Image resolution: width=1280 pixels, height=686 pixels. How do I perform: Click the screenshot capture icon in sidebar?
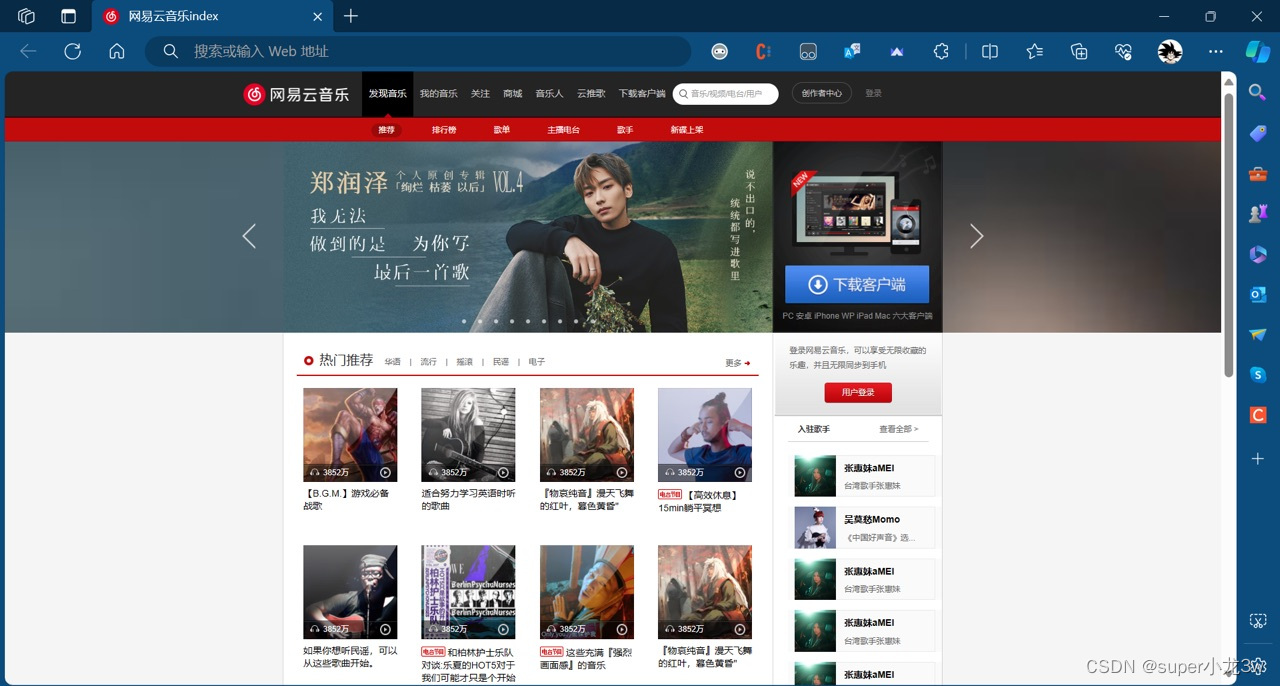tap(1258, 621)
